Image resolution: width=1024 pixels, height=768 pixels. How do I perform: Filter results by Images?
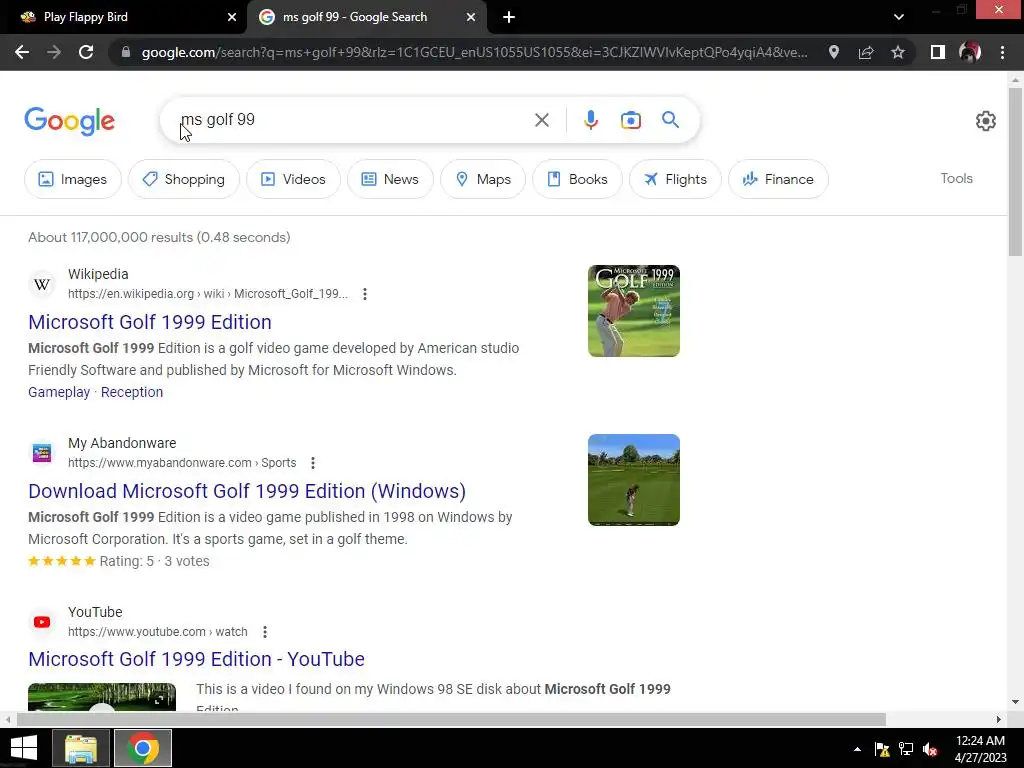click(x=72, y=179)
